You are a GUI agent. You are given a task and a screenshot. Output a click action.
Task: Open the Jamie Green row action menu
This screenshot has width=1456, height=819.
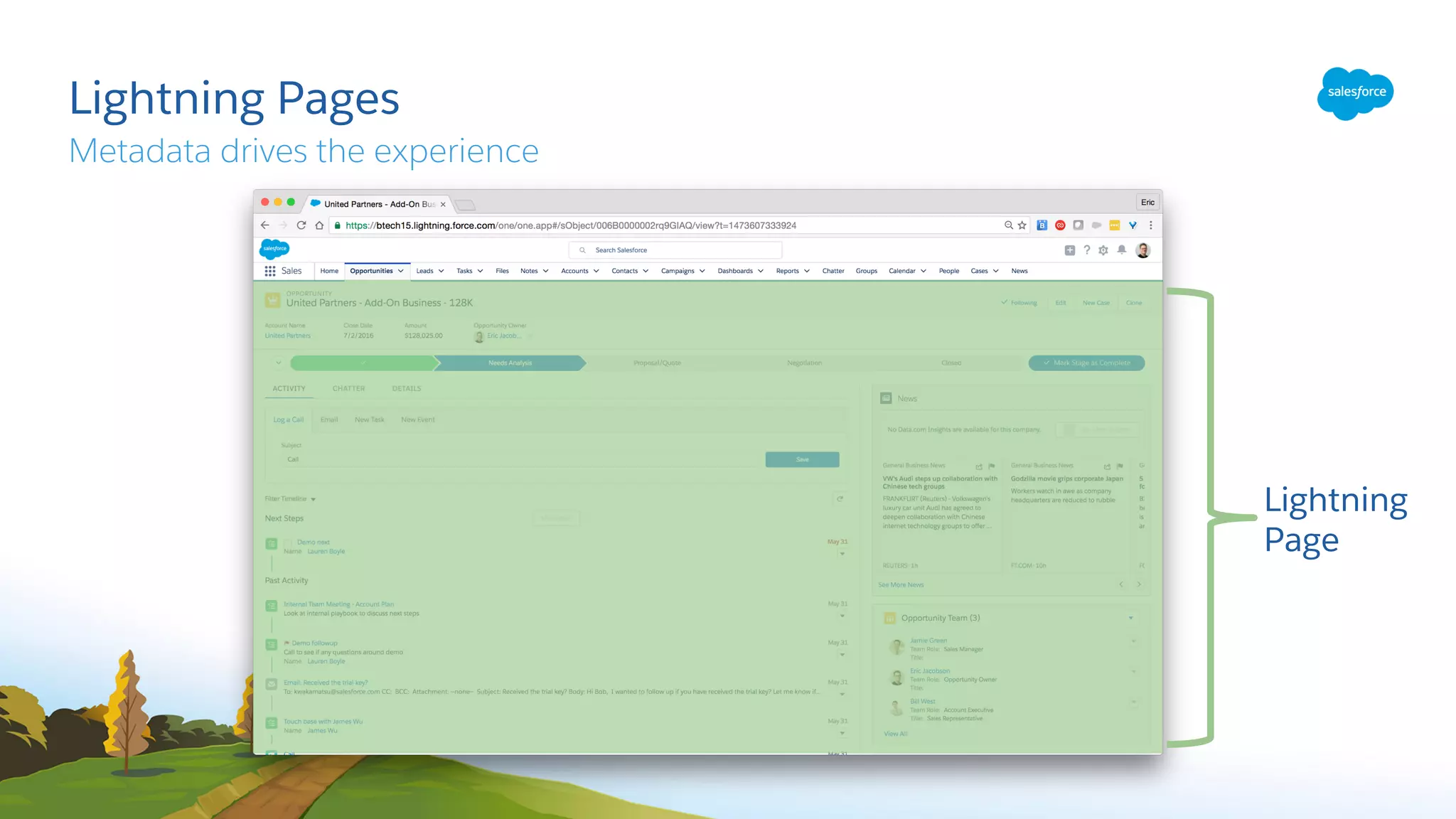coord(1133,641)
